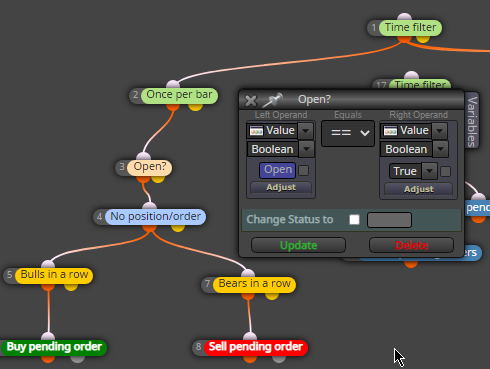Click the Change Status to color field
The width and height of the screenshot is (490, 369).
tap(389, 220)
